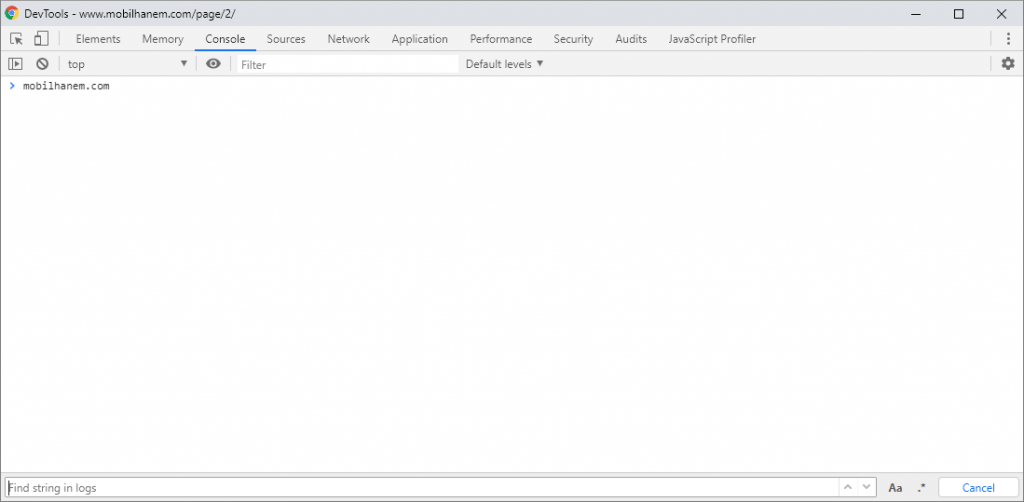Click the Find string in logs field
Image resolution: width=1024 pixels, height=502 pixels.
click(423, 488)
